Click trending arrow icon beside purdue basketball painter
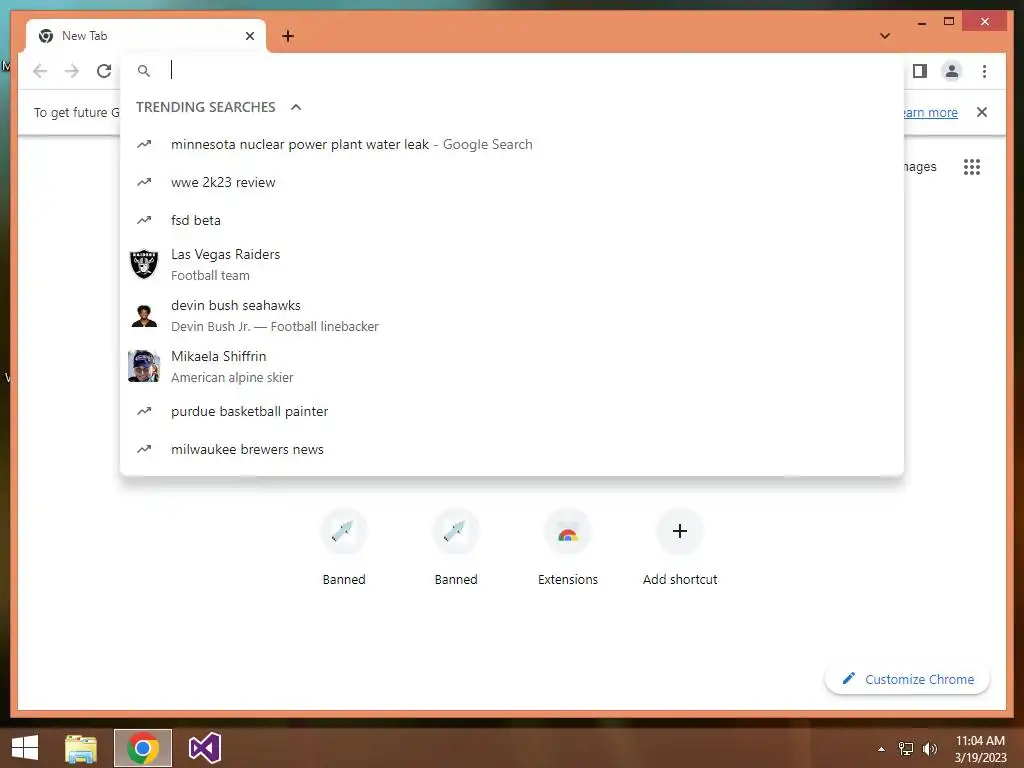 pyautogui.click(x=144, y=411)
